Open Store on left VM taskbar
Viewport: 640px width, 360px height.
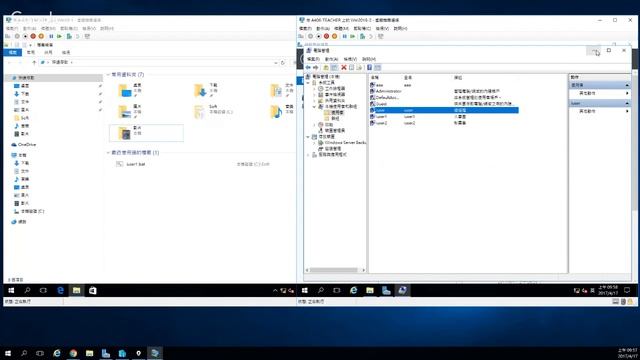(x=93, y=290)
